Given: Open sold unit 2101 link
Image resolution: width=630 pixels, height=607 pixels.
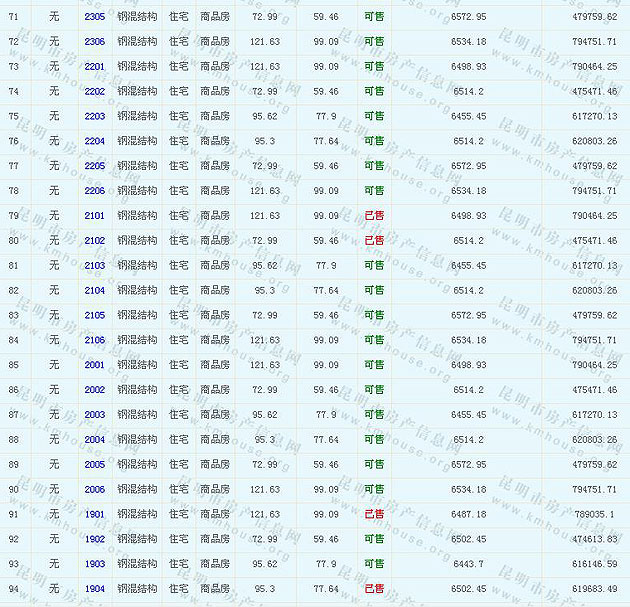Looking at the screenshot, I should click(94, 216).
